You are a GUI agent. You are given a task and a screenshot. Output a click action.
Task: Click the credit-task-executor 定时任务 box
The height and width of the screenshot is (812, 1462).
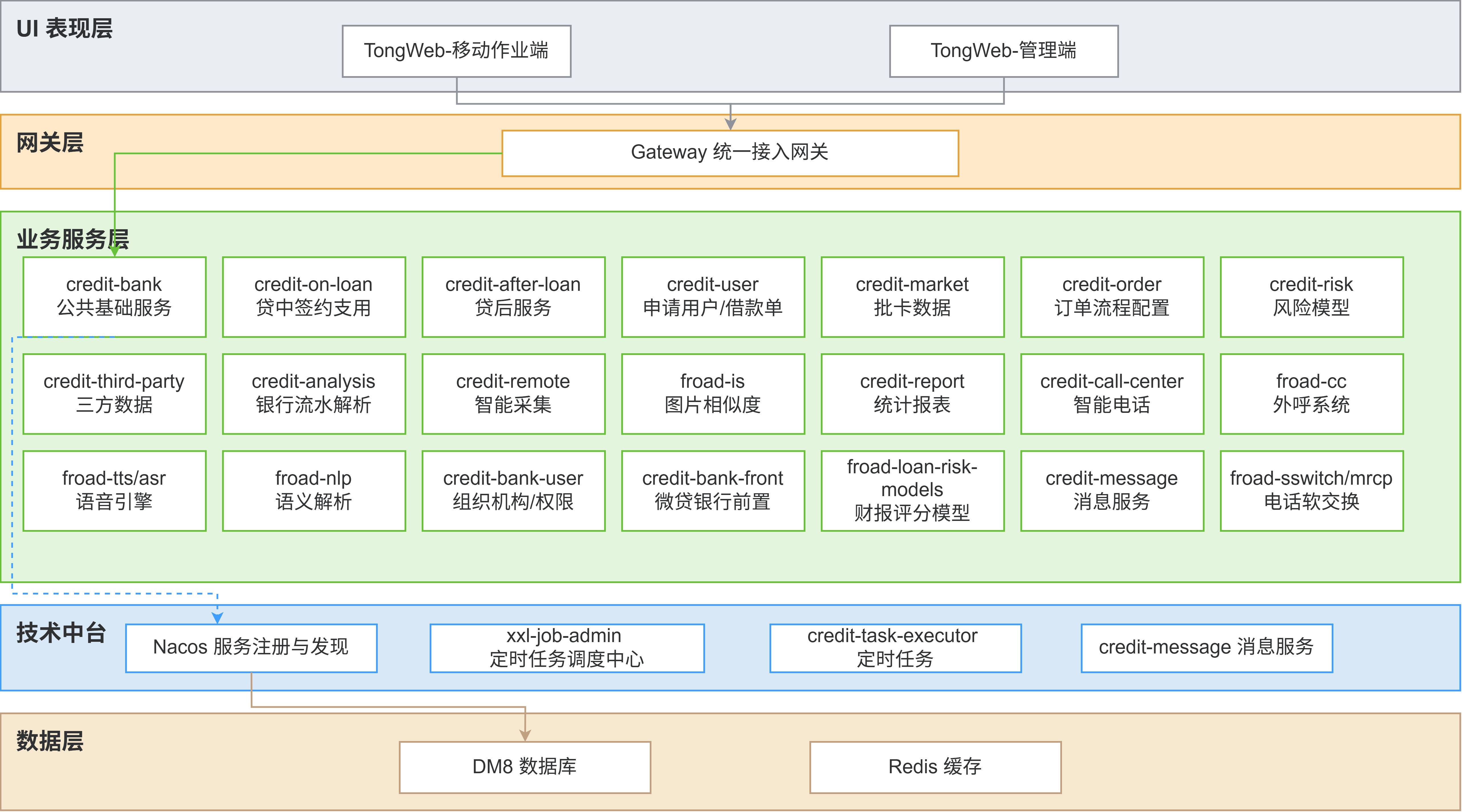(x=895, y=648)
